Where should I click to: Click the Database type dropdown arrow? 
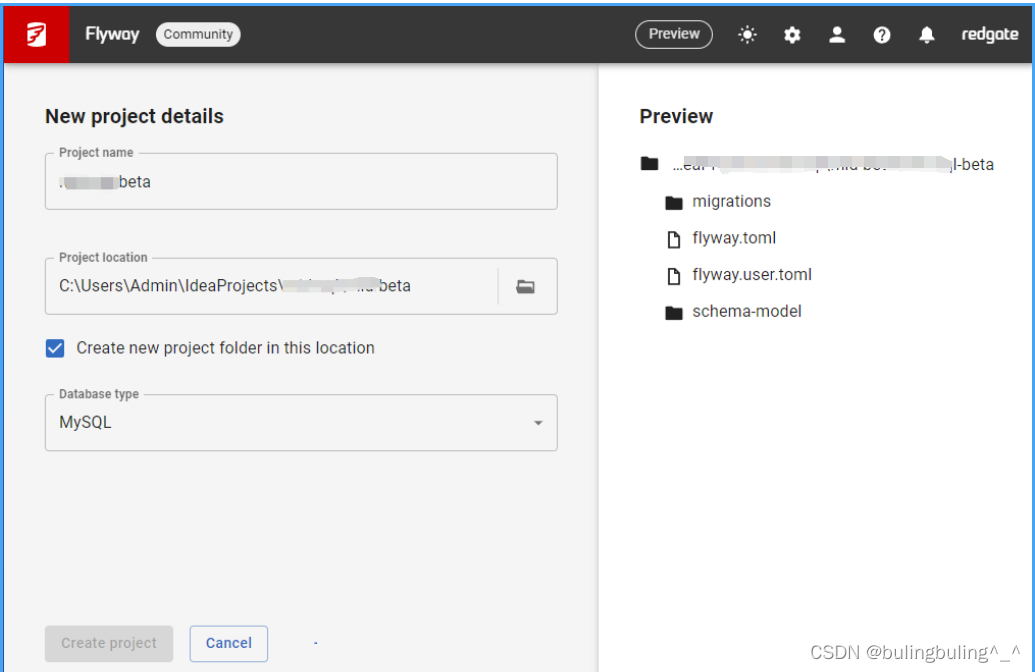[538, 423]
